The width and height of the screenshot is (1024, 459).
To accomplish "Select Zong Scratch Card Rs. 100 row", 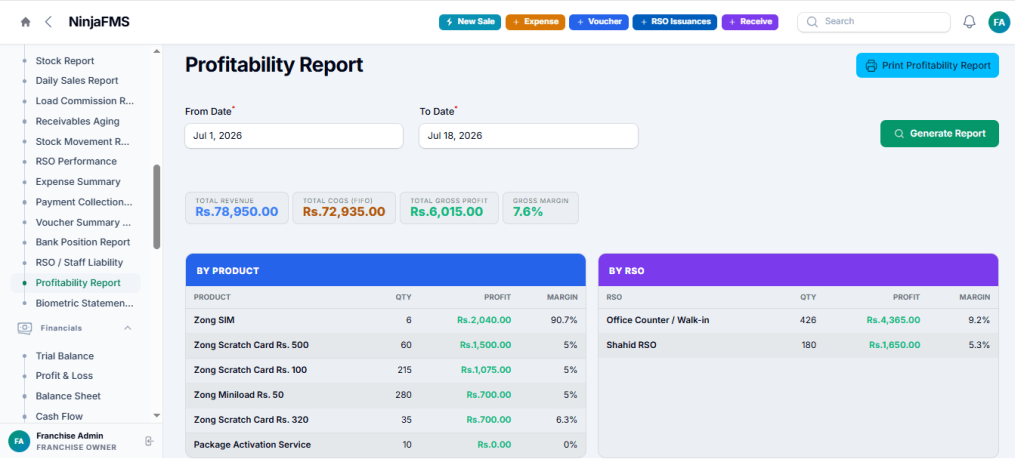I will pos(385,370).
